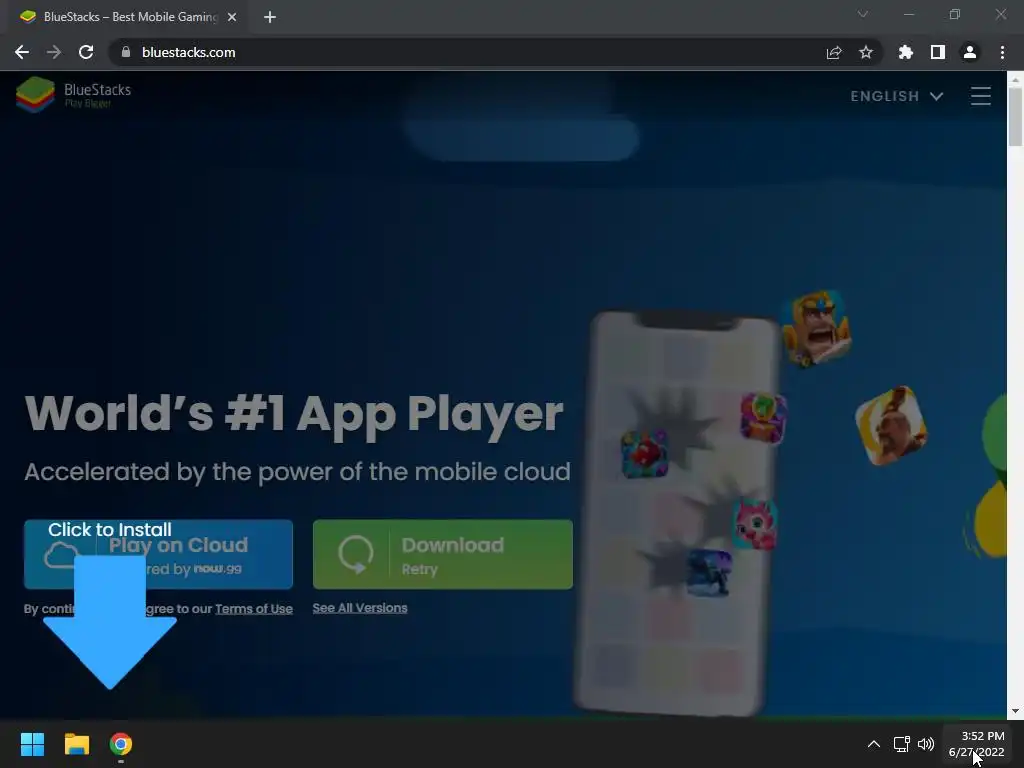
Task: Open the 3:52 PM taskbar clock
Action: pyautogui.click(x=976, y=744)
